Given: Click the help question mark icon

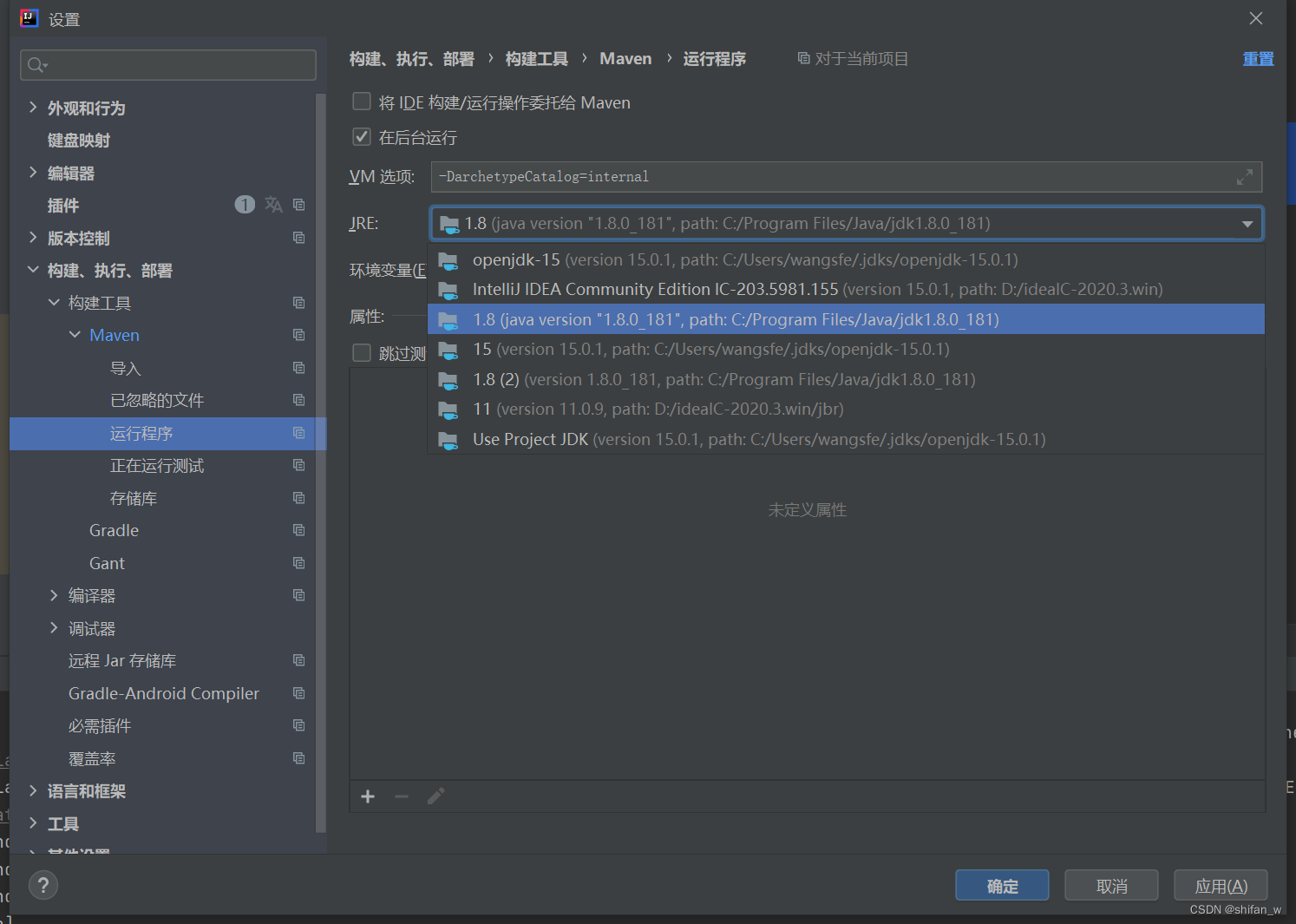Looking at the screenshot, I should coord(43,885).
